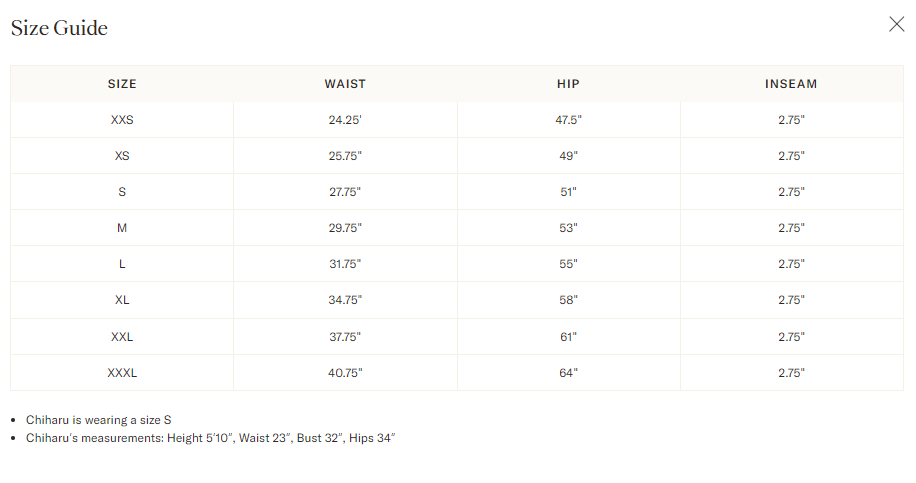Click the 'Chiharu is wearing a size S' note
916x483 pixels.
pyautogui.click(x=99, y=420)
